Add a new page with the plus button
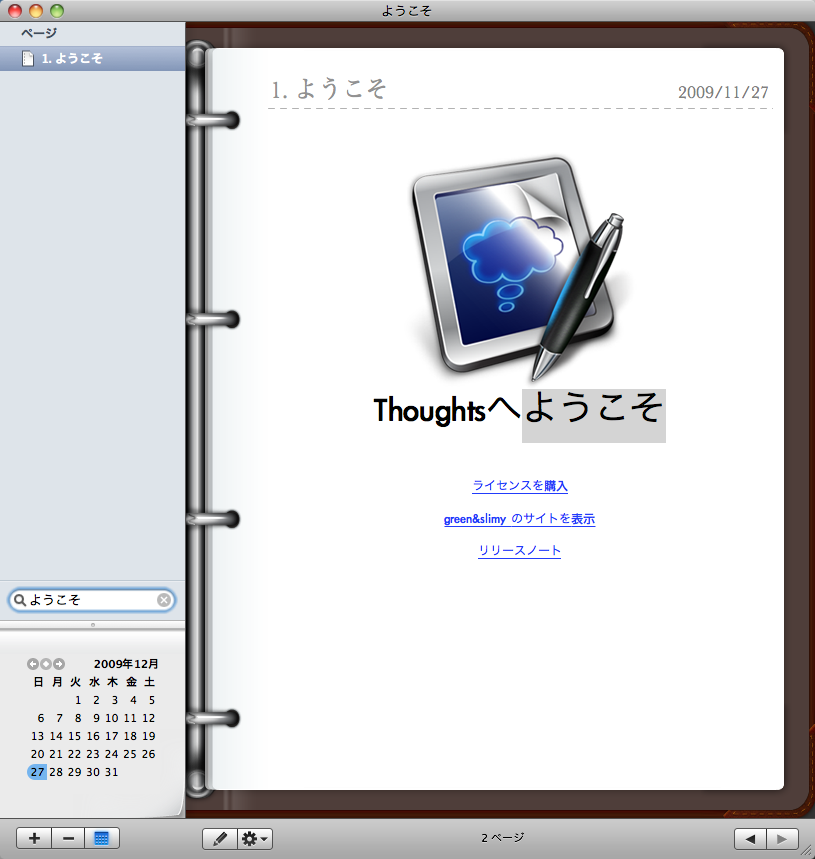The image size is (815, 859). click(34, 838)
